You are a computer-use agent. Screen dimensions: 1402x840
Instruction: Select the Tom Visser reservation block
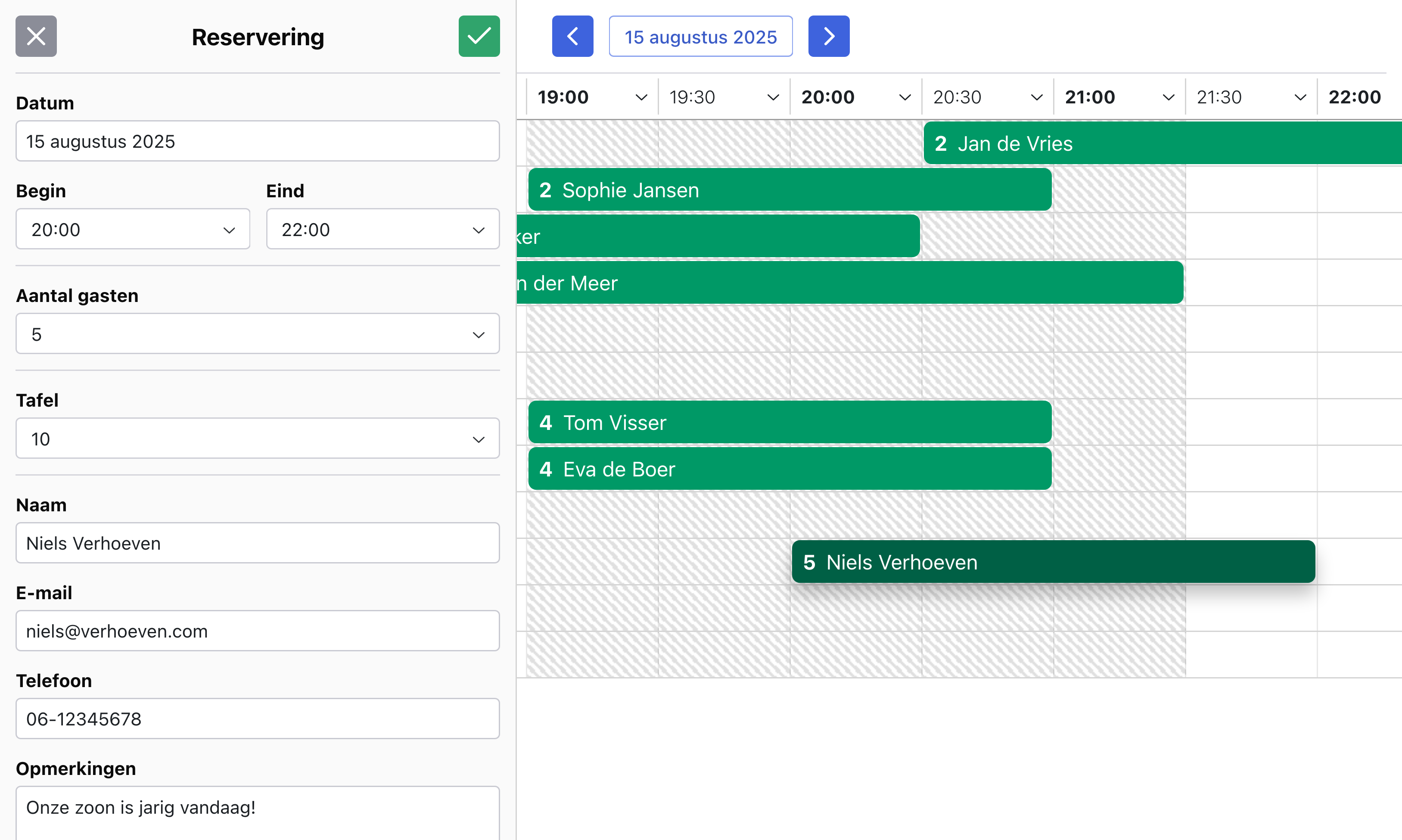[789, 422]
